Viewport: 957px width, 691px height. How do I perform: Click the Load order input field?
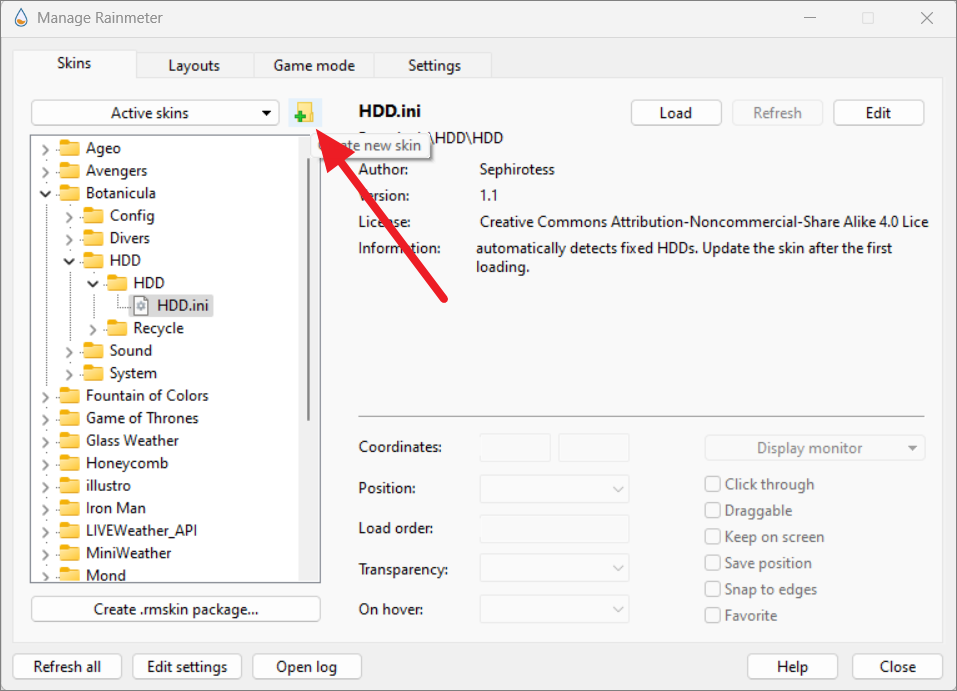(x=554, y=529)
